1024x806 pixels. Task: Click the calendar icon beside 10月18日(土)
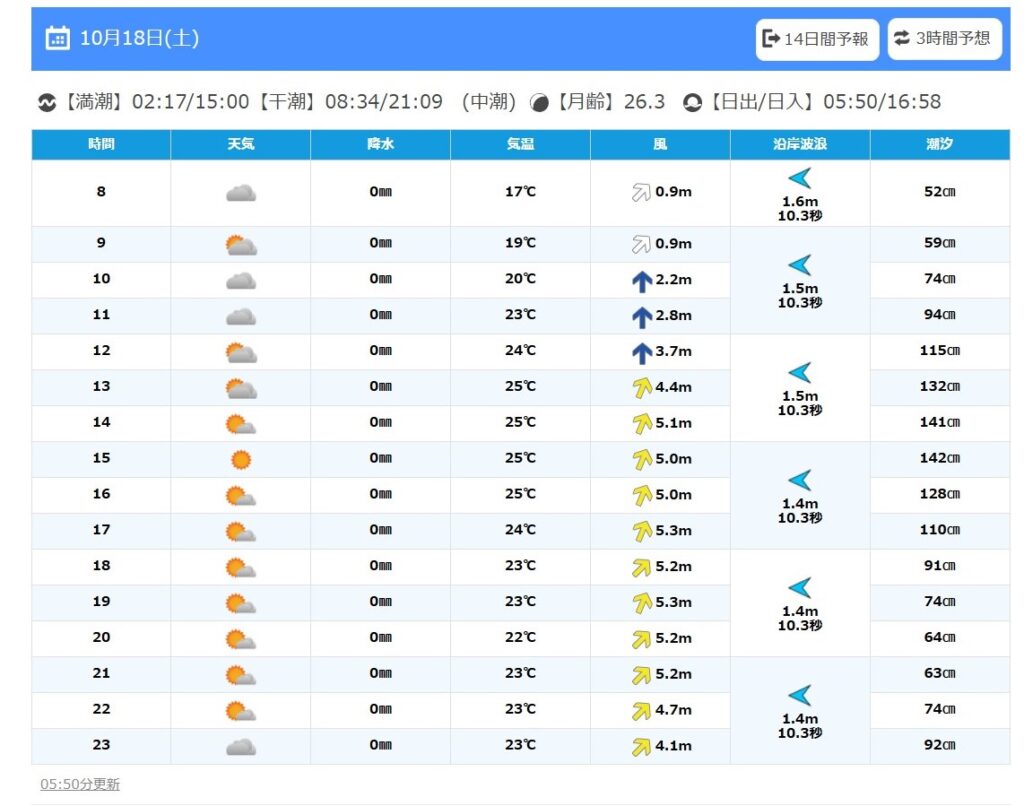tap(57, 39)
